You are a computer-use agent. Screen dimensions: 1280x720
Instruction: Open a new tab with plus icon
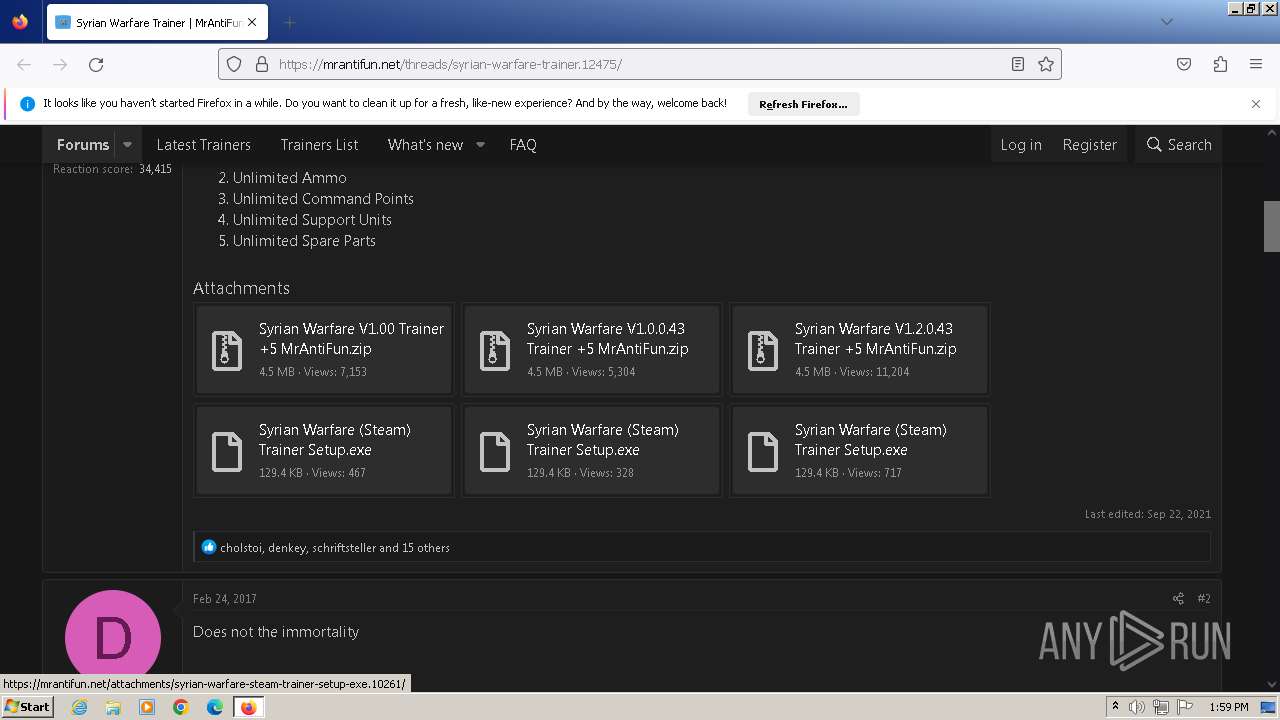[289, 22]
